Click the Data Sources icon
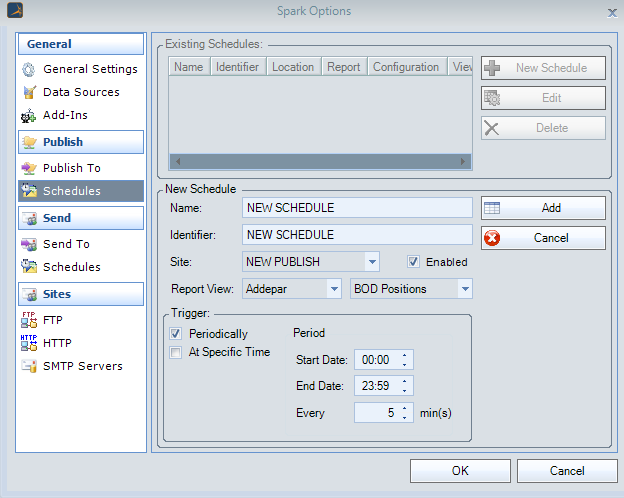The image size is (624, 498). click(29, 92)
